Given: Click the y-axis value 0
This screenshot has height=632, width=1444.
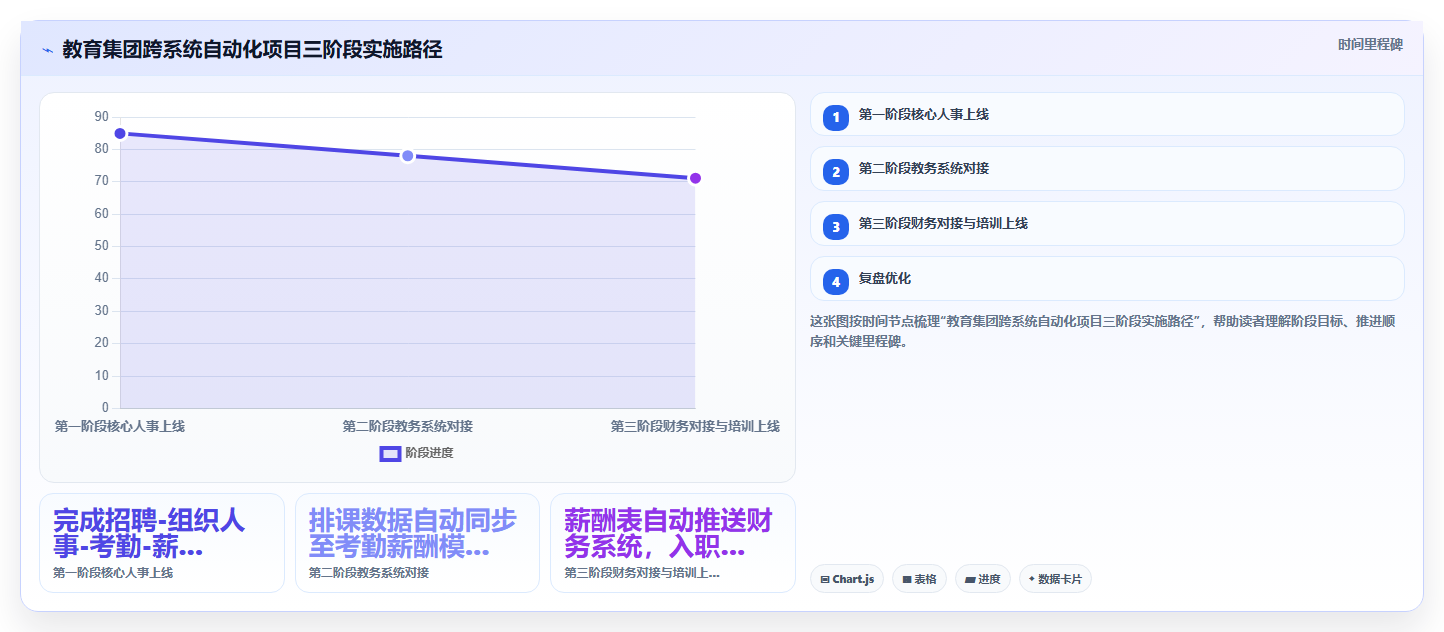Looking at the screenshot, I should tap(105, 408).
